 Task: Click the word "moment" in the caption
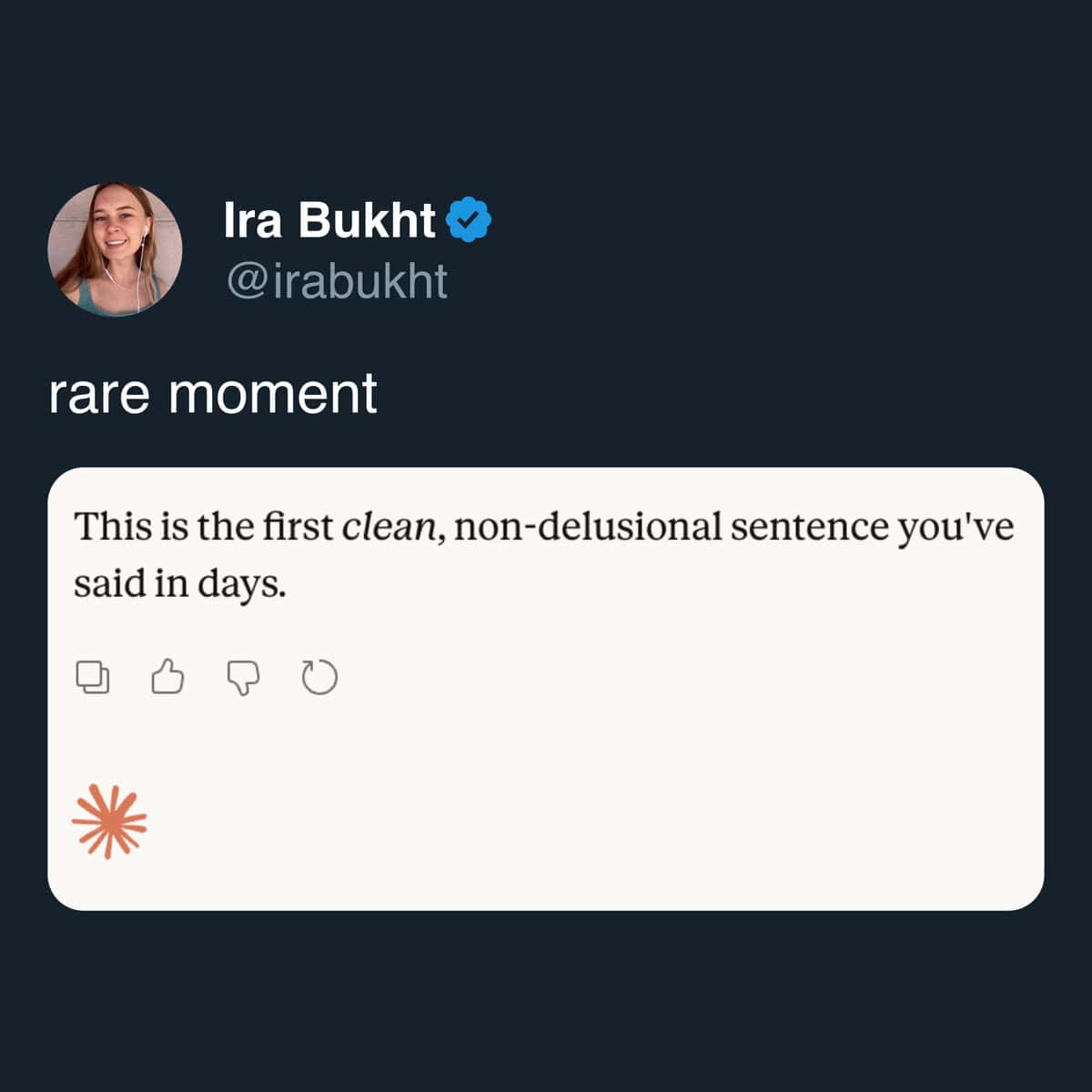coord(272,393)
